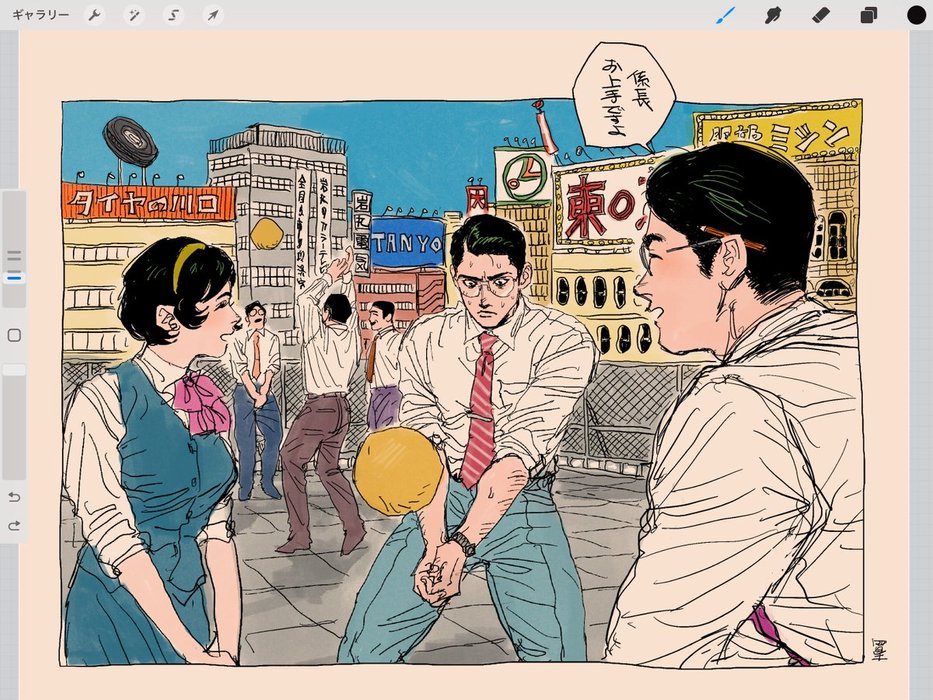The image size is (933, 700).
Task: Undo the last stroke
Action: click(14, 497)
